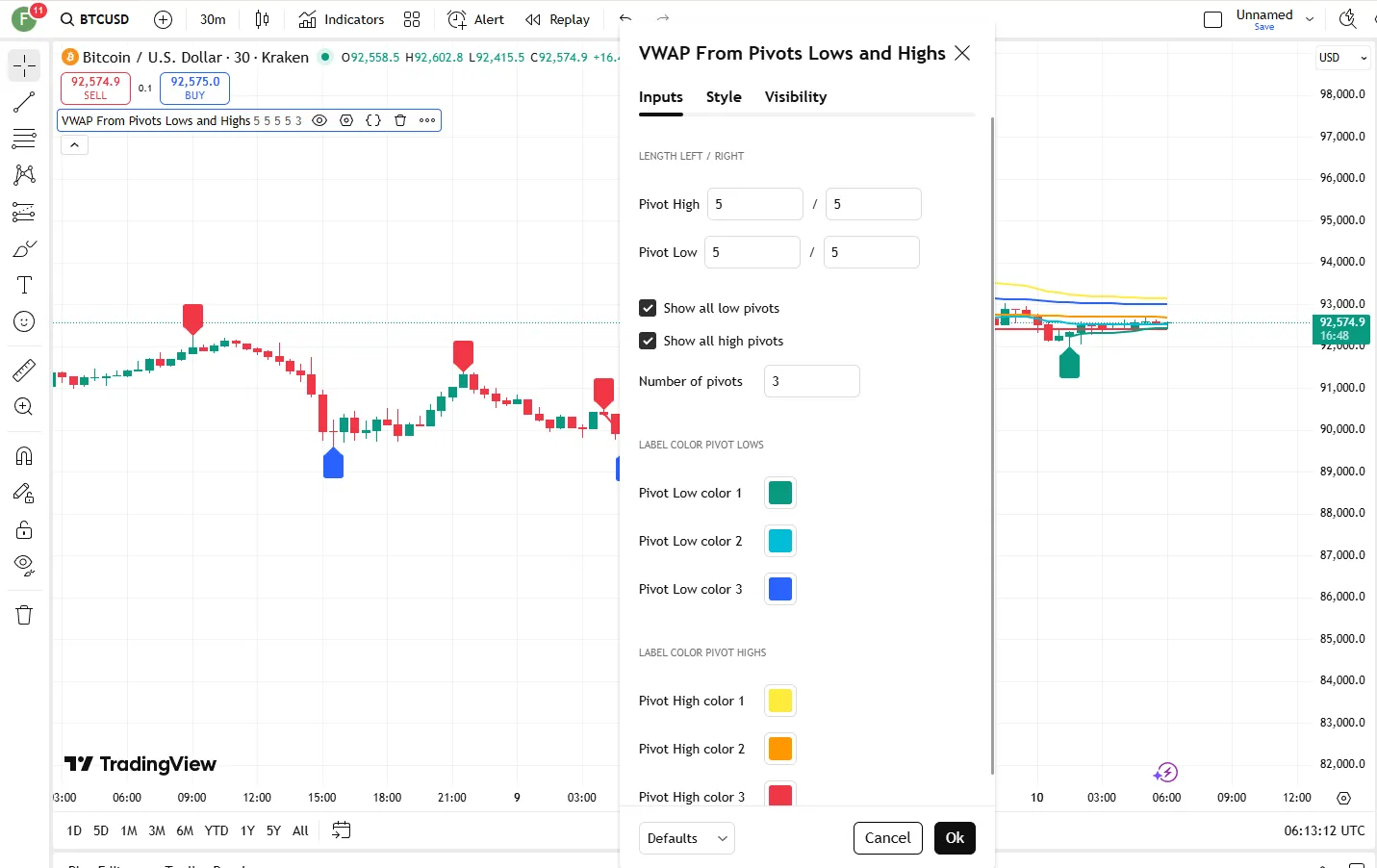Toggle stay in drawing mode
Viewport: 1377px width, 868px height.
pyautogui.click(x=24, y=493)
